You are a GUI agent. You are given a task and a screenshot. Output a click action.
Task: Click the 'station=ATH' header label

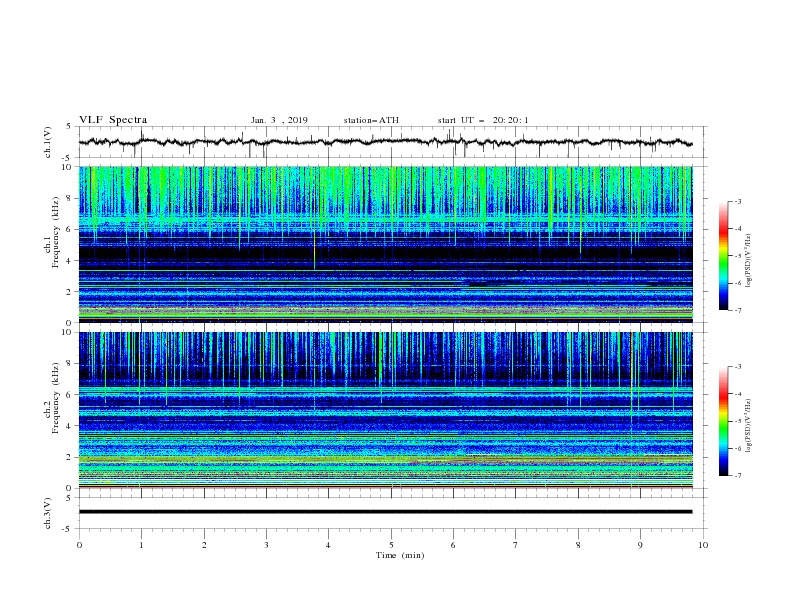coord(371,120)
